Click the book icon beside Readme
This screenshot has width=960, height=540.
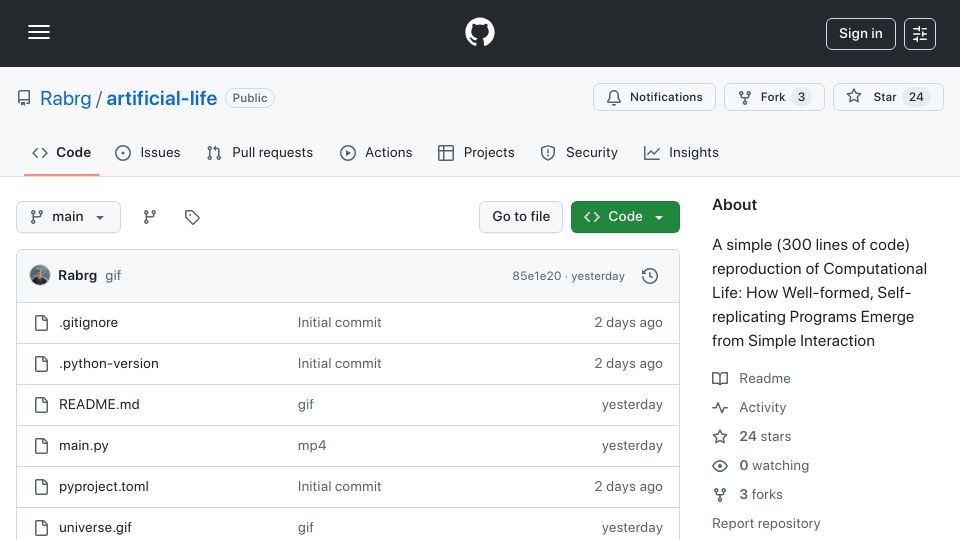click(x=720, y=378)
